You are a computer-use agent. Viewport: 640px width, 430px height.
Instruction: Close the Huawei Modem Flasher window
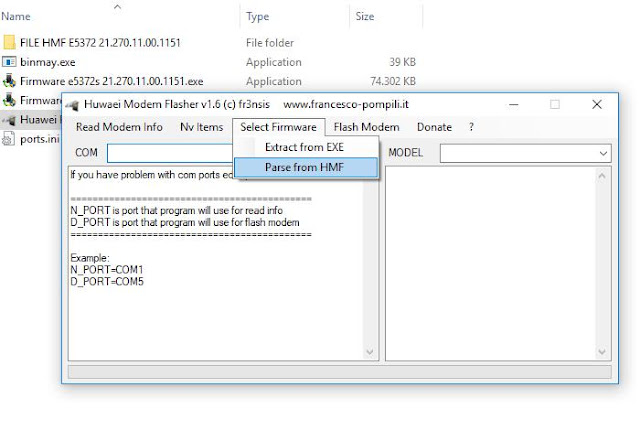(x=597, y=105)
